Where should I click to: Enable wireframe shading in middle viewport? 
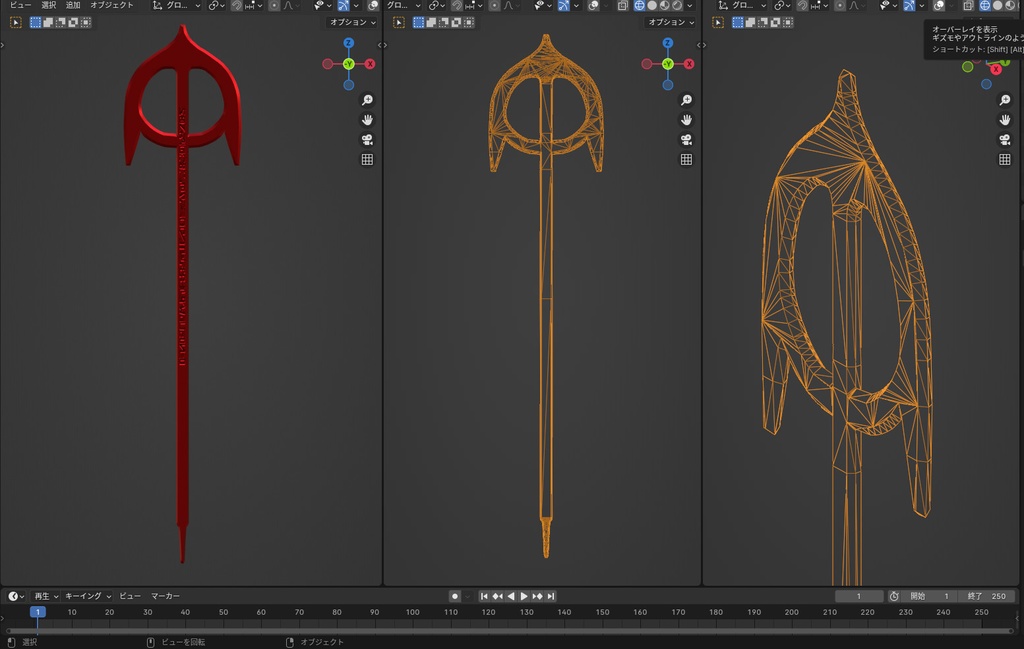(x=639, y=5)
